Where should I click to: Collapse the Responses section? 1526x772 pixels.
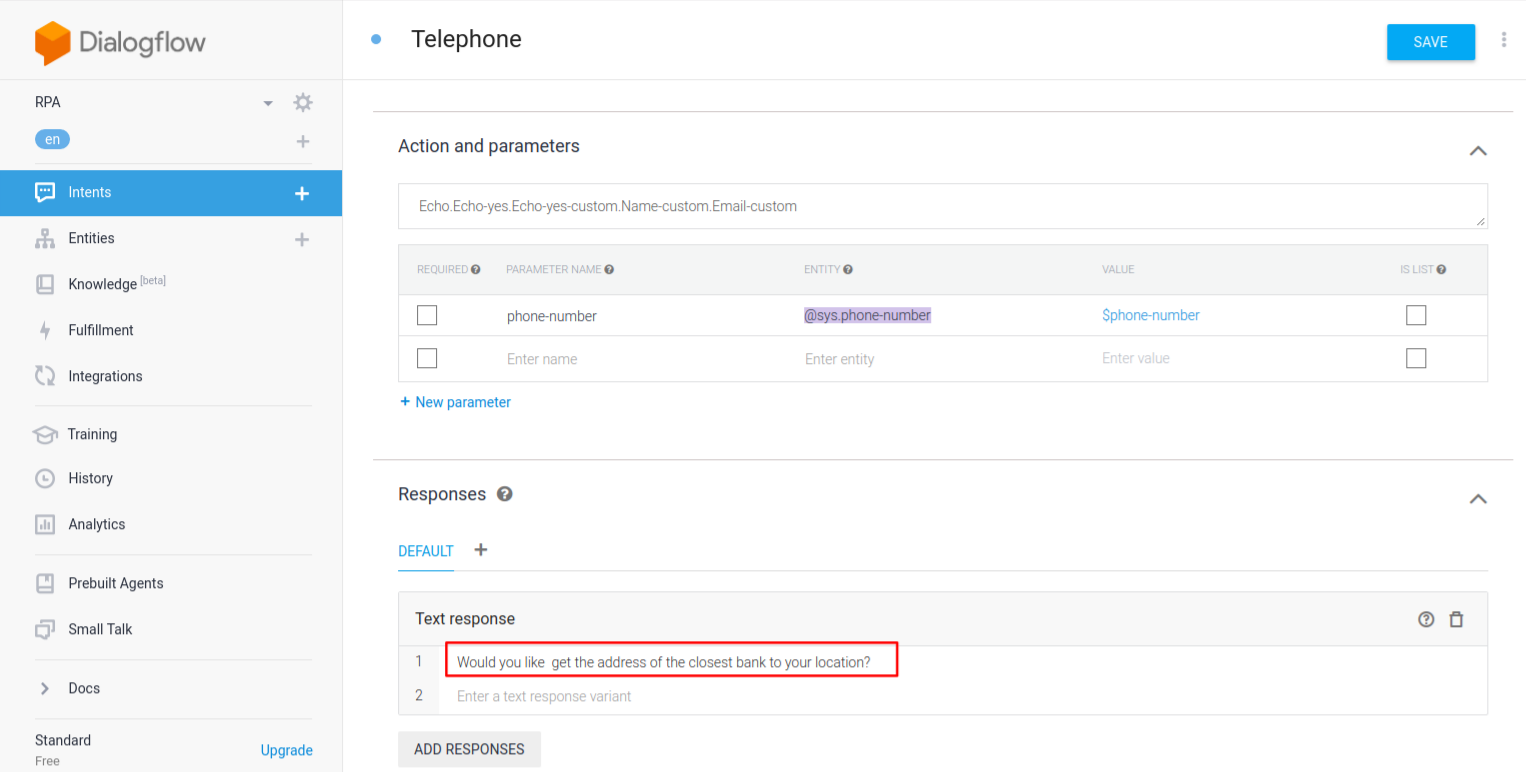click(1477, 498)
